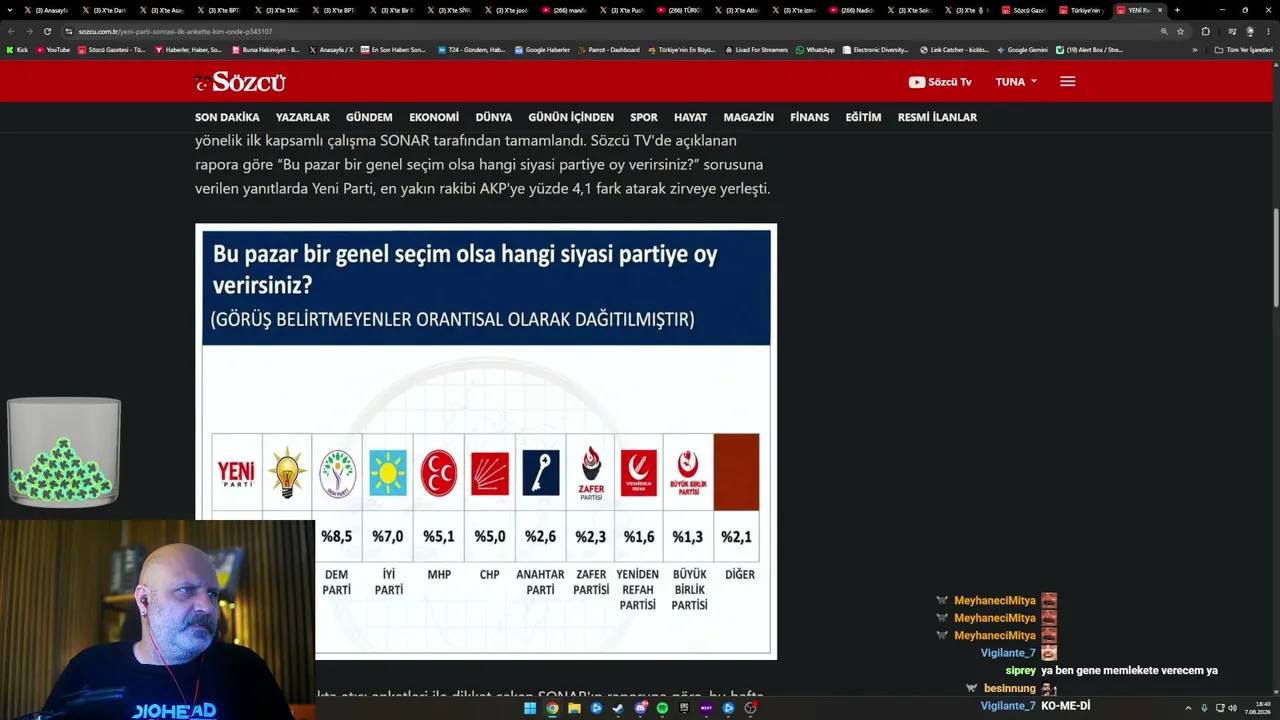The image size is (1280, 720).
Task: Open EĞİTİM section
Action: [x=863, y=117]
